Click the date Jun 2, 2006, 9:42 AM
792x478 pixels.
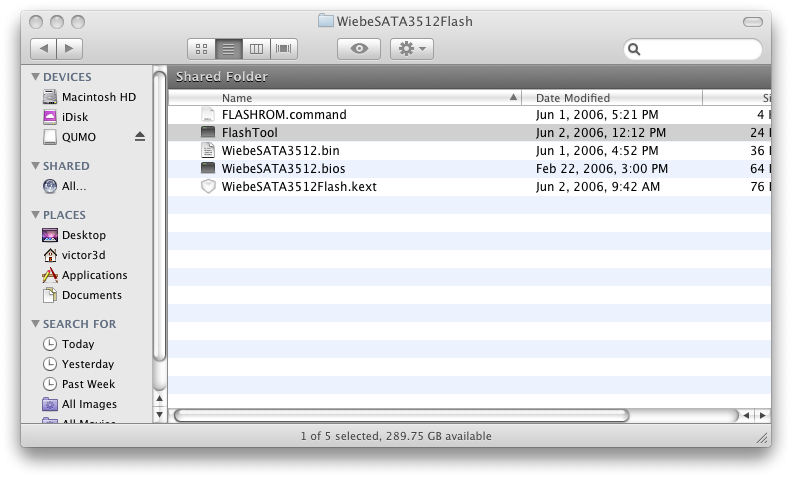pyautogui.click(x=598, y=186)
